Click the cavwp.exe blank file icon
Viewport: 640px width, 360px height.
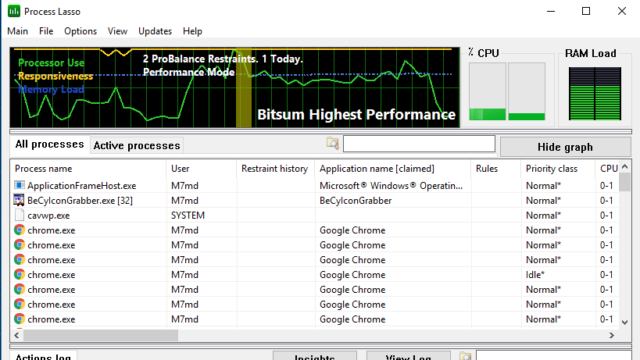pyautogui.click(x=19, y=215)
